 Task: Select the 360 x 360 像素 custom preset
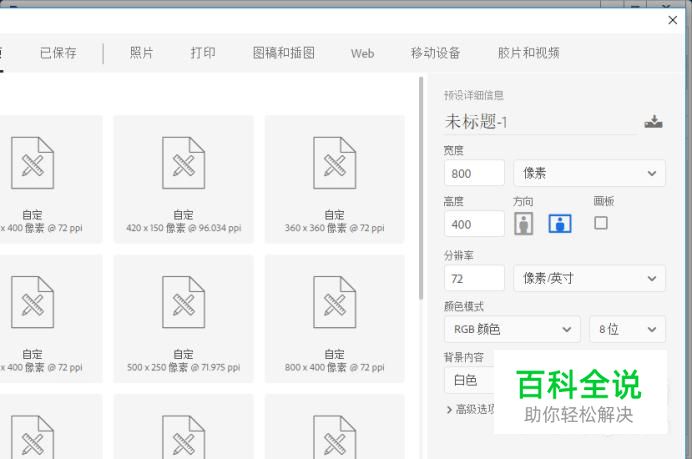pos(335,179)
